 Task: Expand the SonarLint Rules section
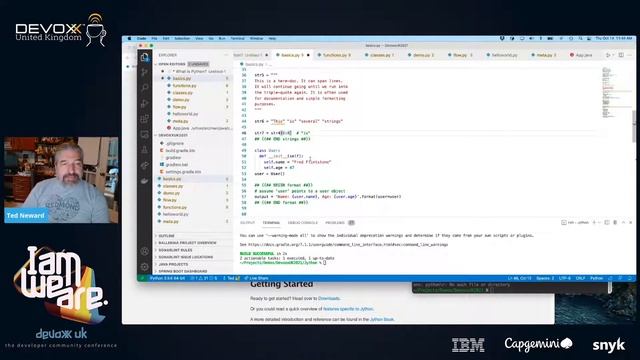[175, 250]
